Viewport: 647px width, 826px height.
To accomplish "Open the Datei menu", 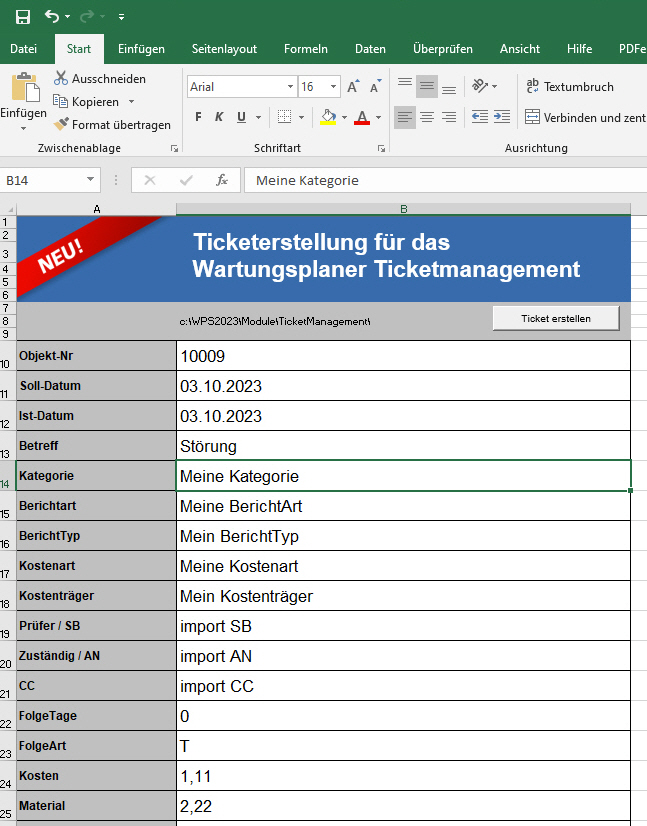I will pos(24,49).
